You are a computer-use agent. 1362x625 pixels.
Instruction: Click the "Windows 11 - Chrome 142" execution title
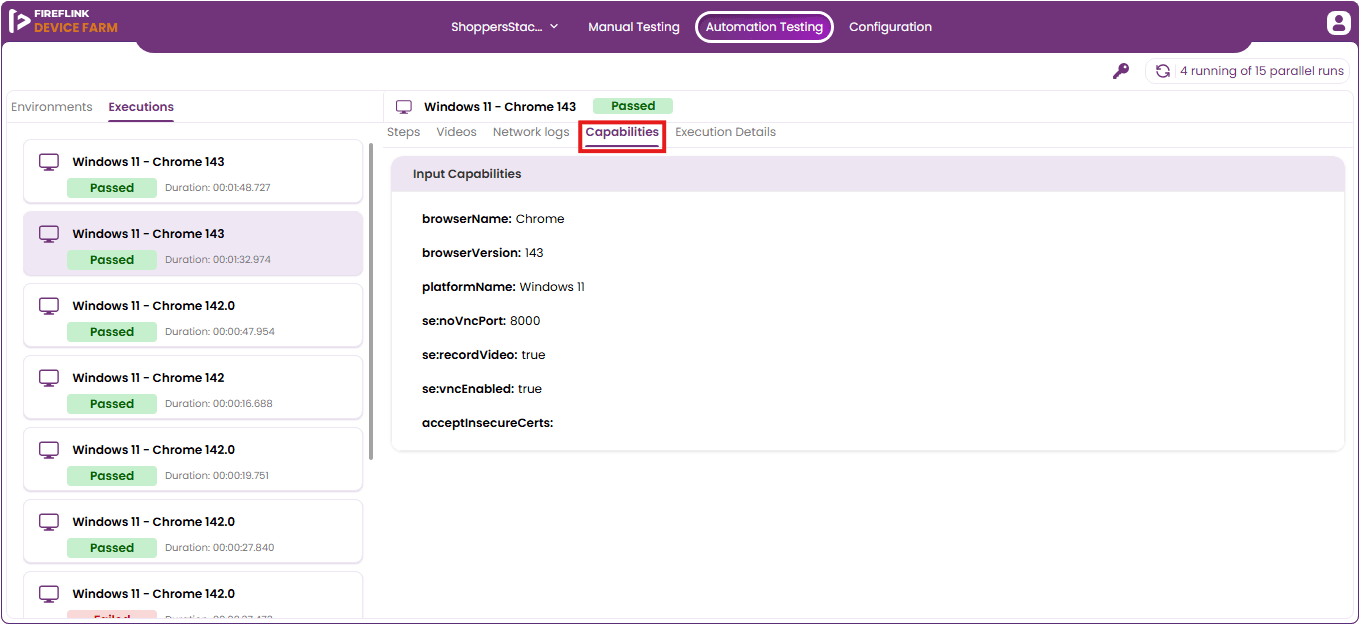tap(148, 378)
